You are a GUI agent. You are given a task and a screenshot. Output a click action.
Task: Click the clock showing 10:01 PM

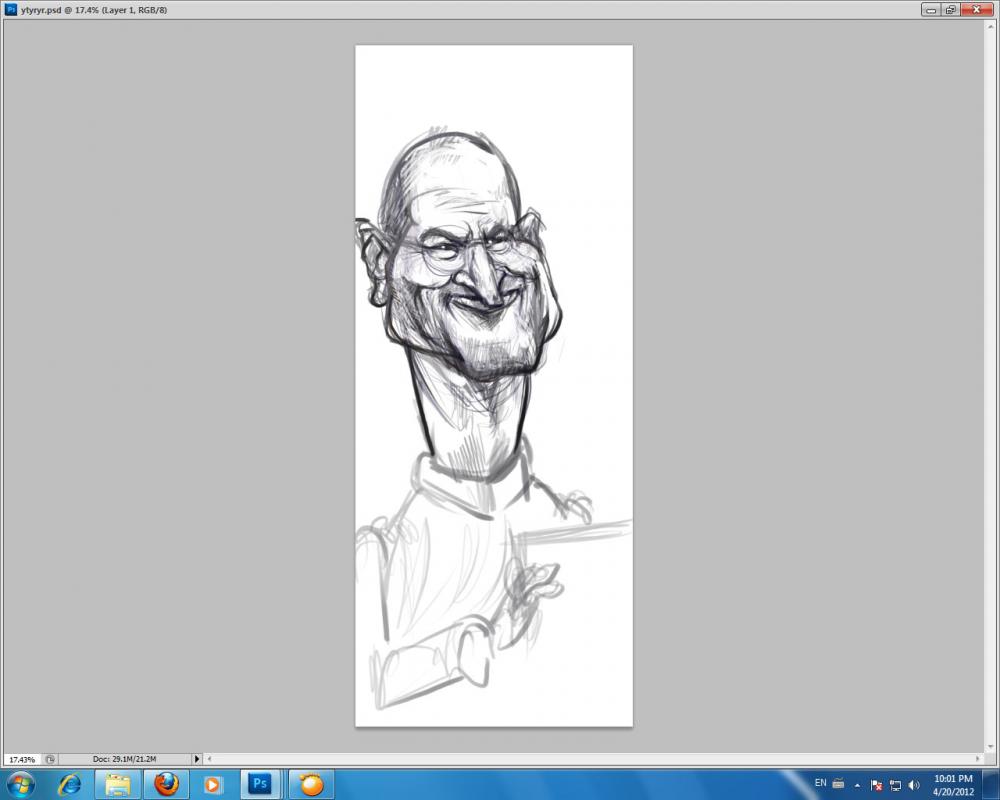click(953, 785)
